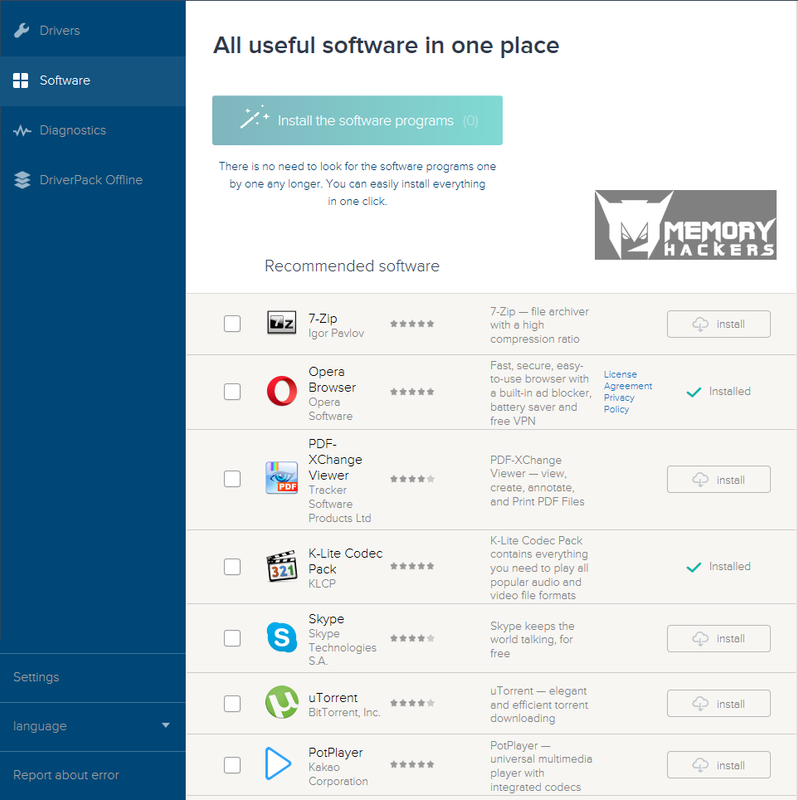The width and height of the screenshot is (798, 800).
Task: Click the 7-Zip application icon
Action: [x=282, y=323]
